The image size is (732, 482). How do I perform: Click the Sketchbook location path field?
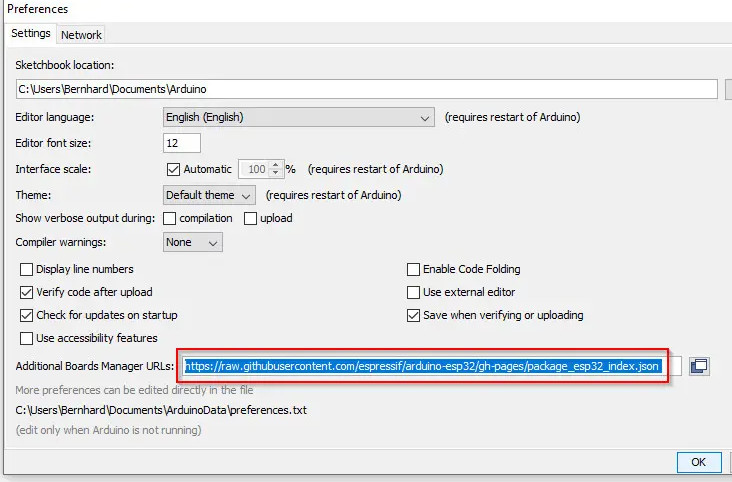(x=366, y=89)
